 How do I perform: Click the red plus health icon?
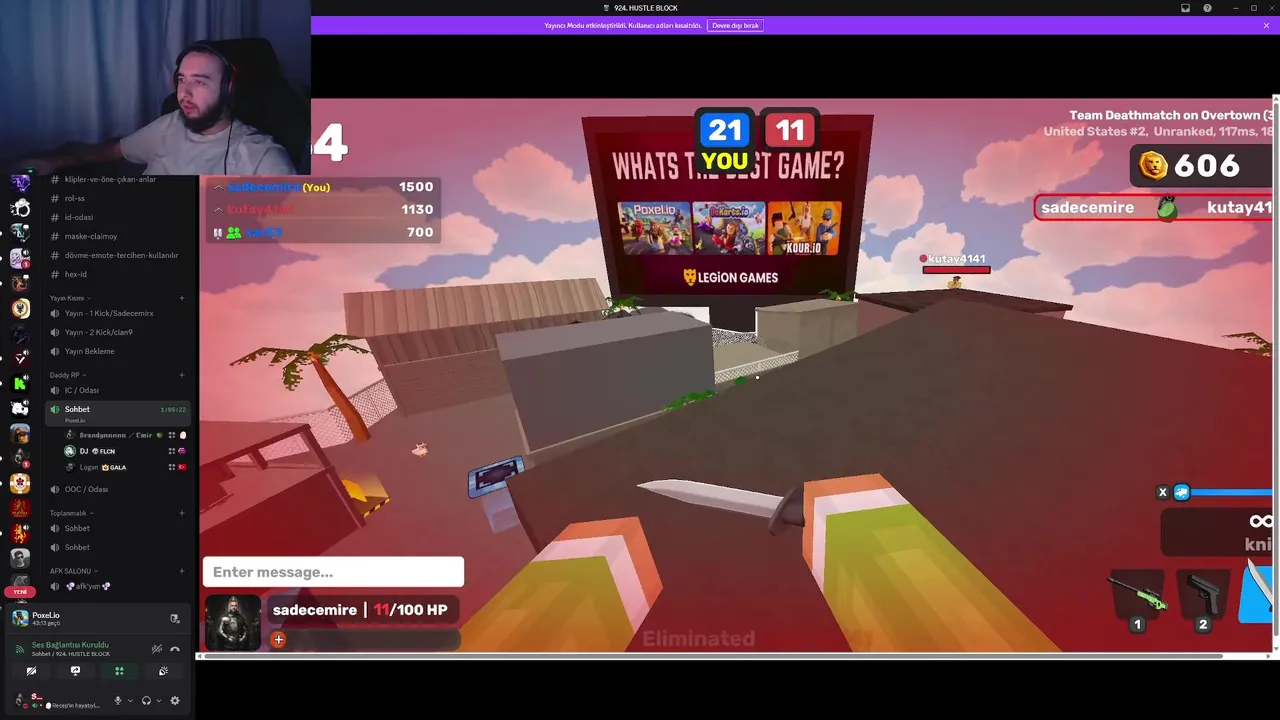(x=278, y=639)
